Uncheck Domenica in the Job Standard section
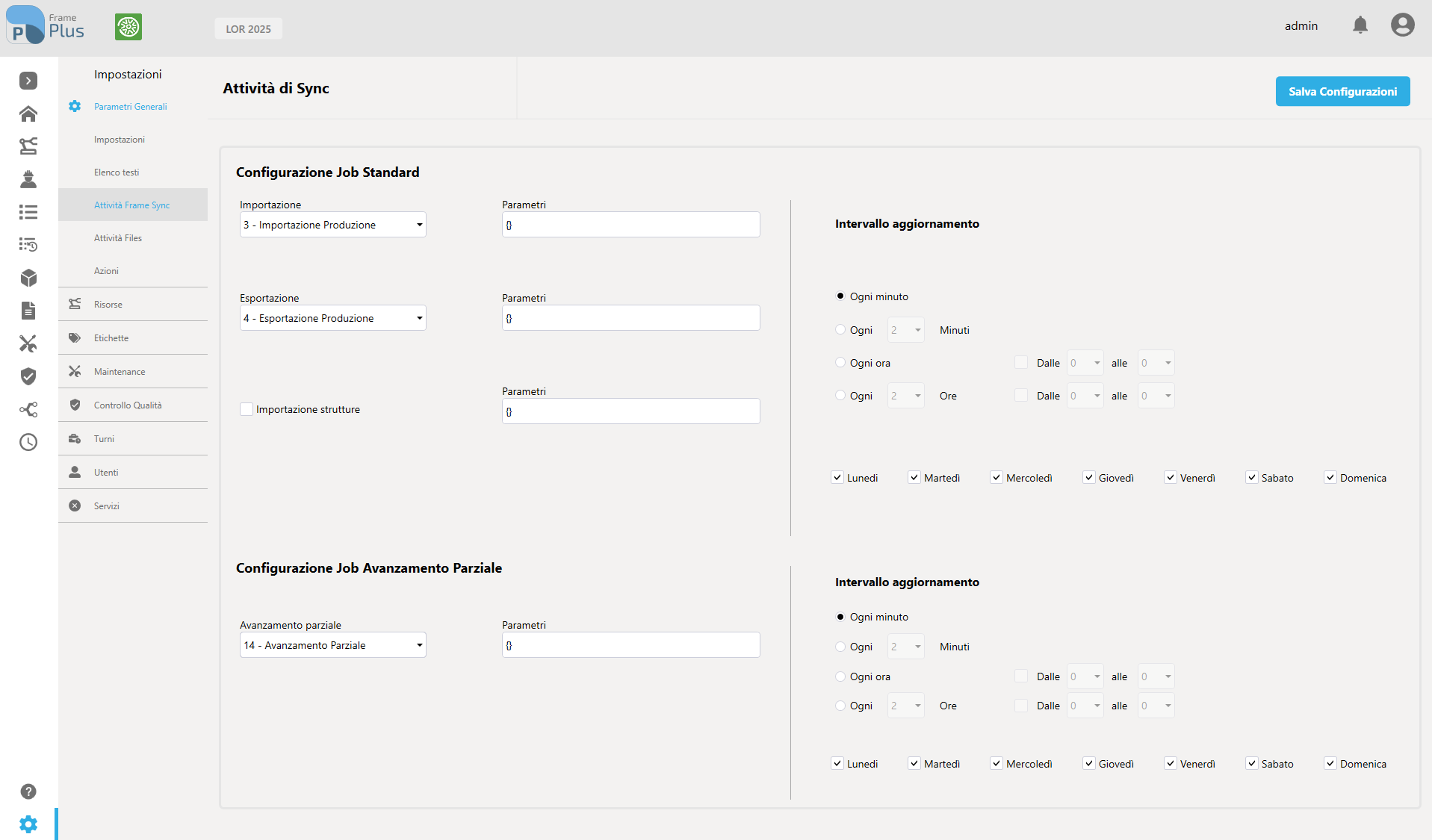This screenshot has height=840, width=1432. pos(1330,478)
